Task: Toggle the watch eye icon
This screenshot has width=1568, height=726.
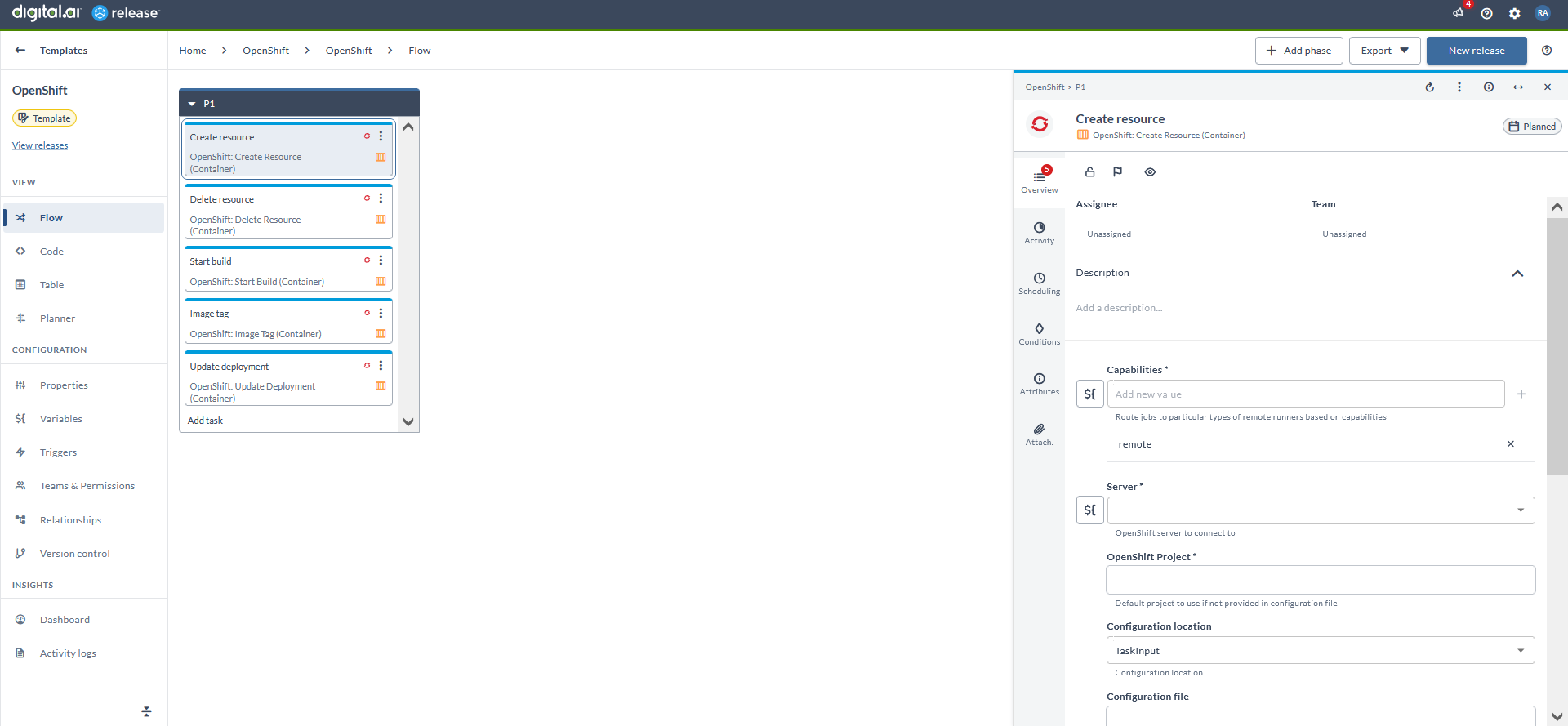Action: [1150, 172]
